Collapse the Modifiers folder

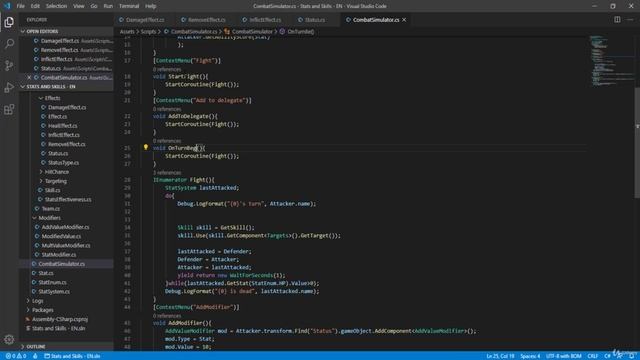click(x=49, y=218)
